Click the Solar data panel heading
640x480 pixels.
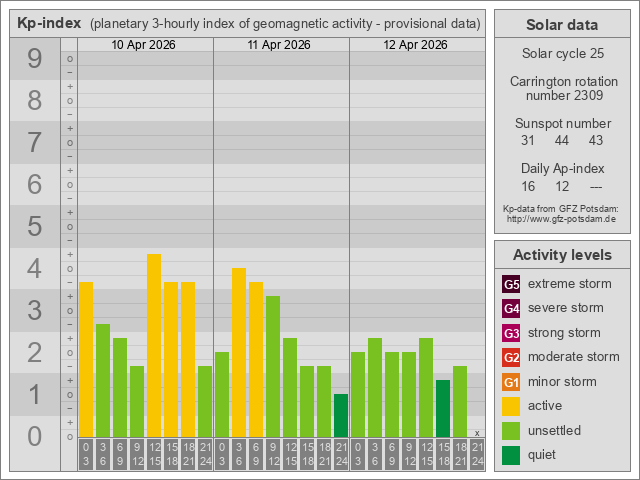(x=561, y=25)
